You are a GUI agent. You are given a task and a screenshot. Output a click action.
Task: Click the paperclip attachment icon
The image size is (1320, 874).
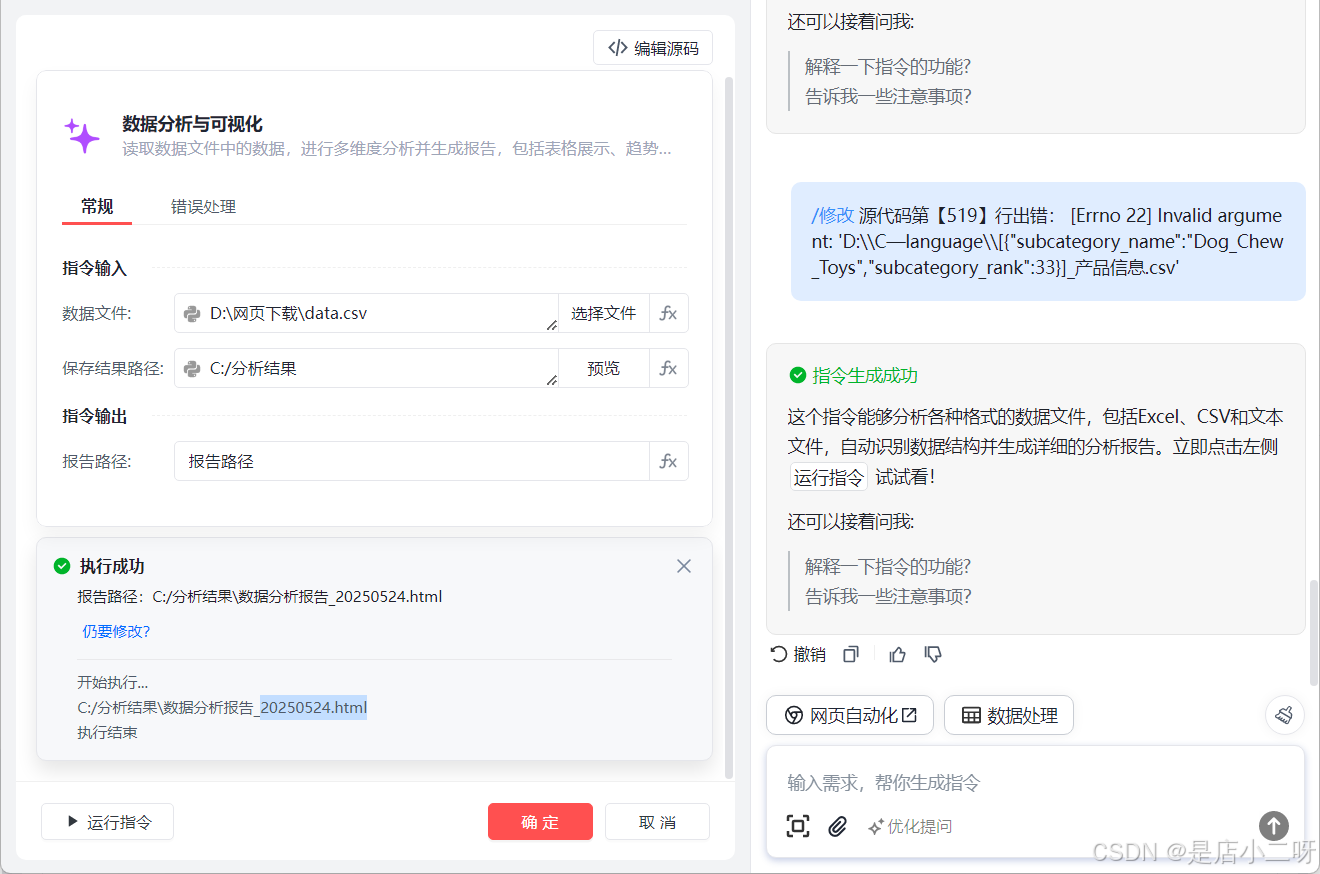837,826
